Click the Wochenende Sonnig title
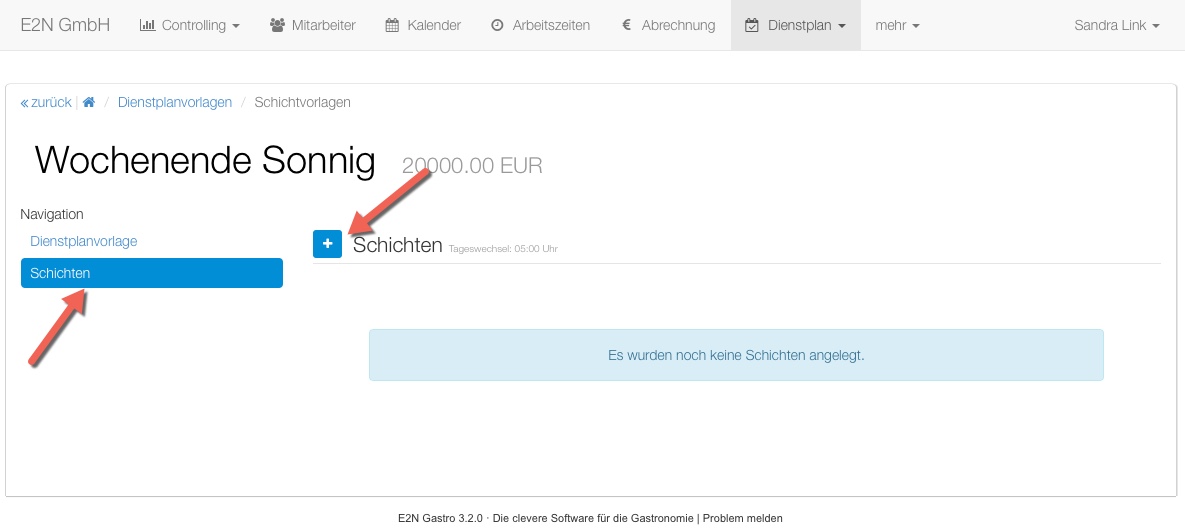This screenshot has width=1185, height=528. pos(205,161)
